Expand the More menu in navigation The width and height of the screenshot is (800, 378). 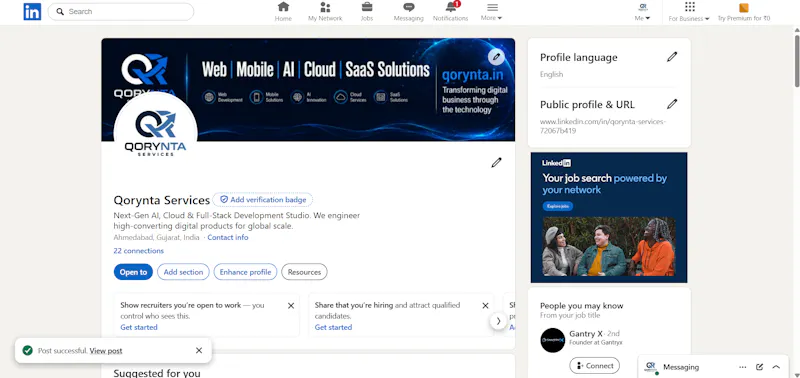pos(492,12)
